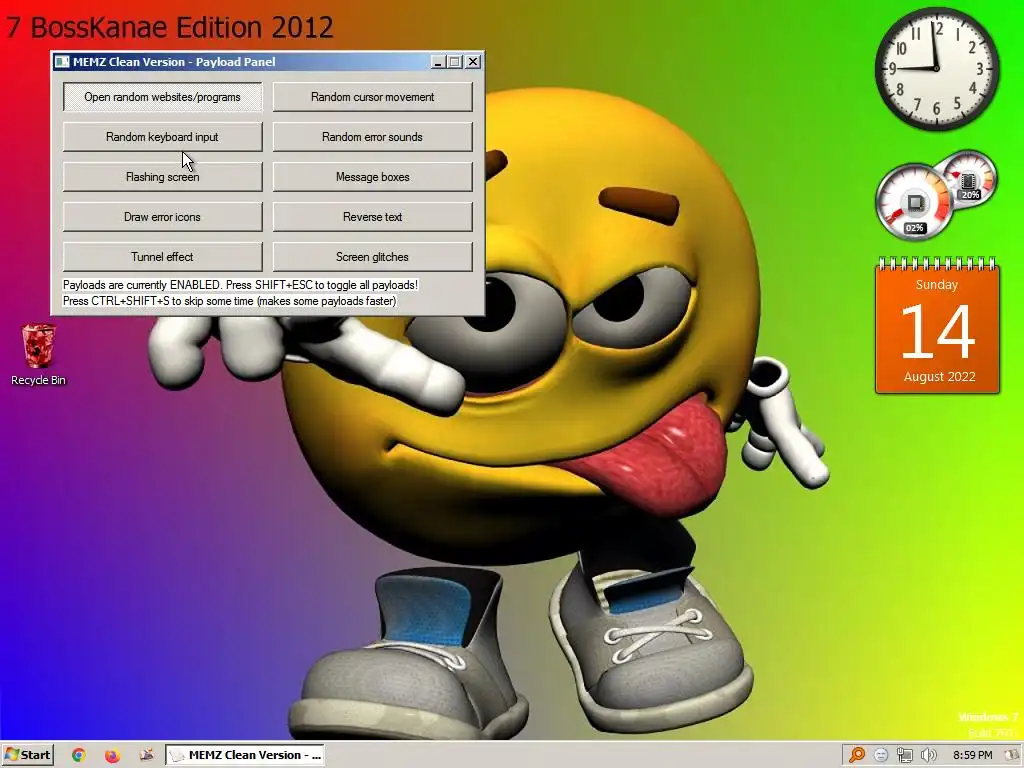
Task: Click the small RAM gauge showing 20%
Action: point(970,178)
